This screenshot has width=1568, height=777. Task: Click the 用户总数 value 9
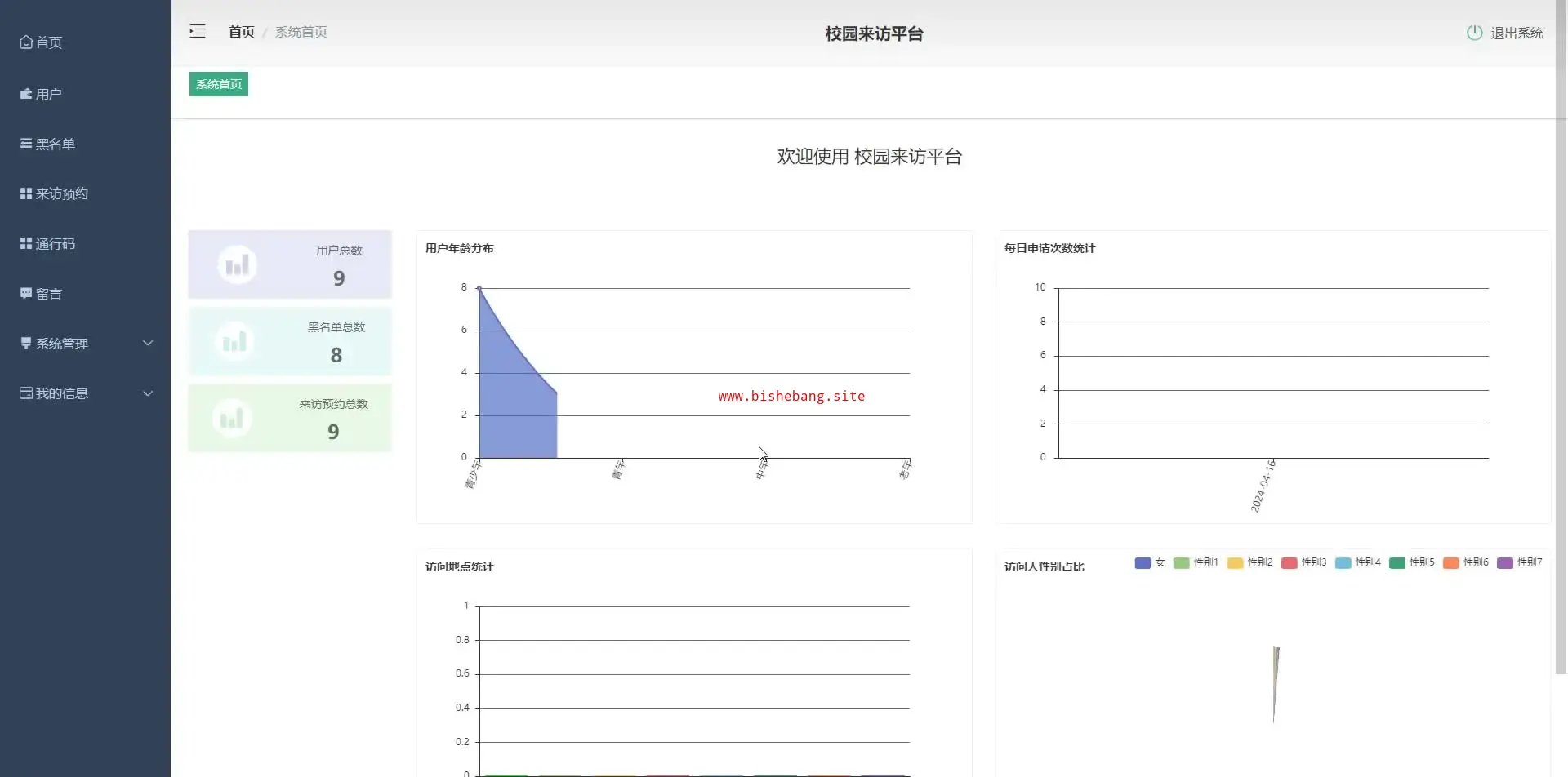coord(339,278)
